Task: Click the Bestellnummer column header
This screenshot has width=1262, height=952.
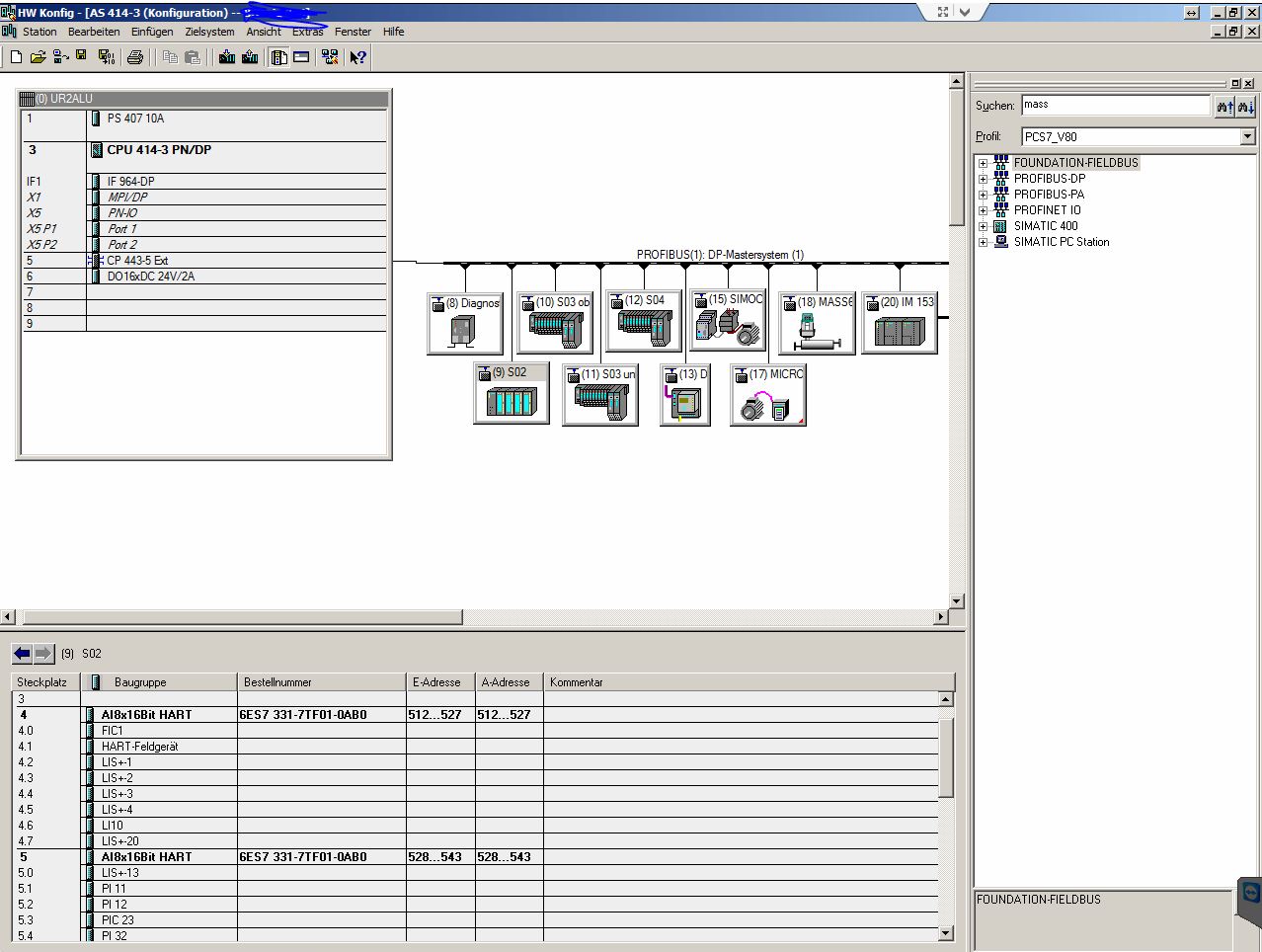Action: click(322, 682)
